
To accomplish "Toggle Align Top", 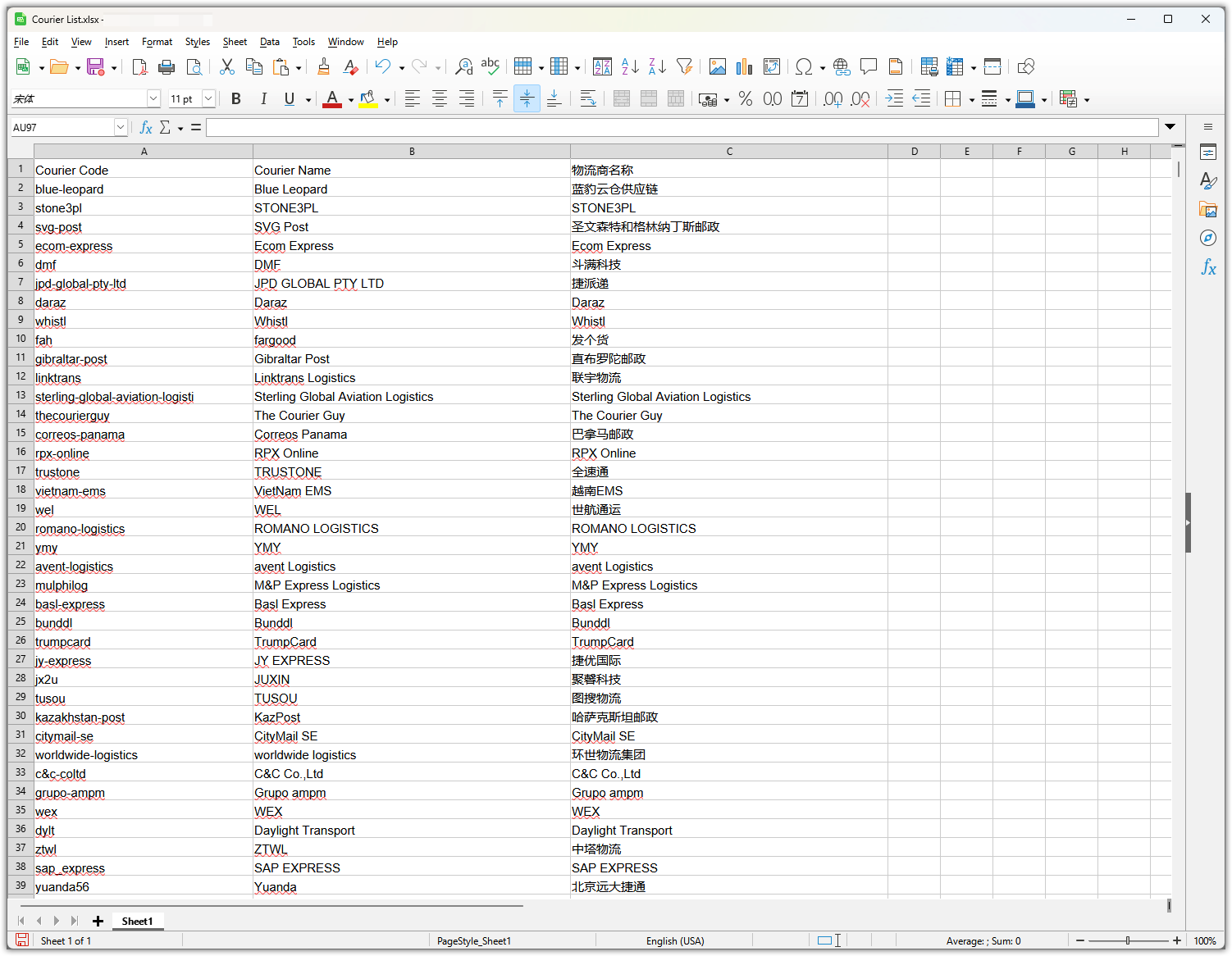I will [x=500, y=99].
